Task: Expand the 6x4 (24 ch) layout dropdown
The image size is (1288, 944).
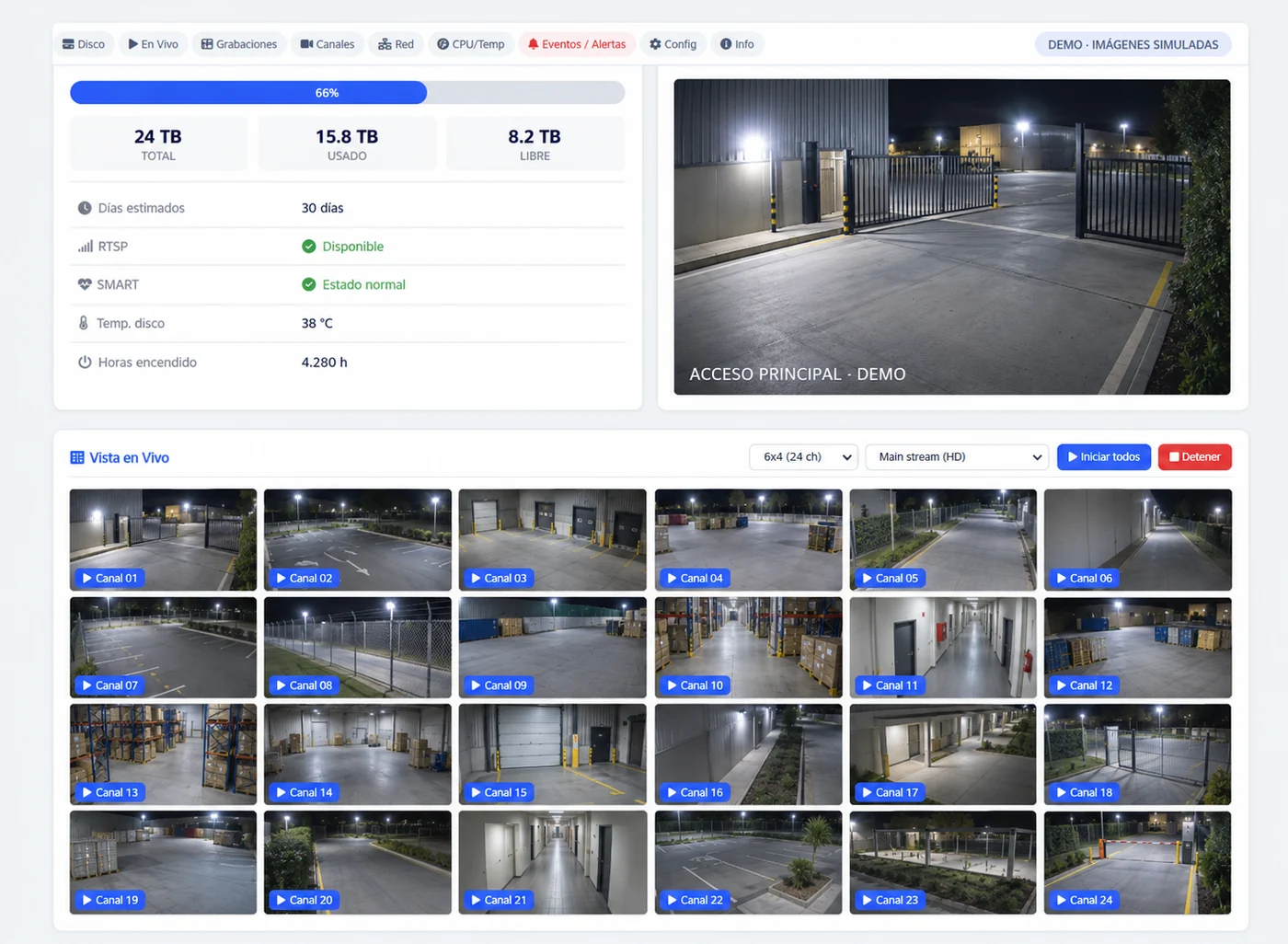Action: point(804,457)
